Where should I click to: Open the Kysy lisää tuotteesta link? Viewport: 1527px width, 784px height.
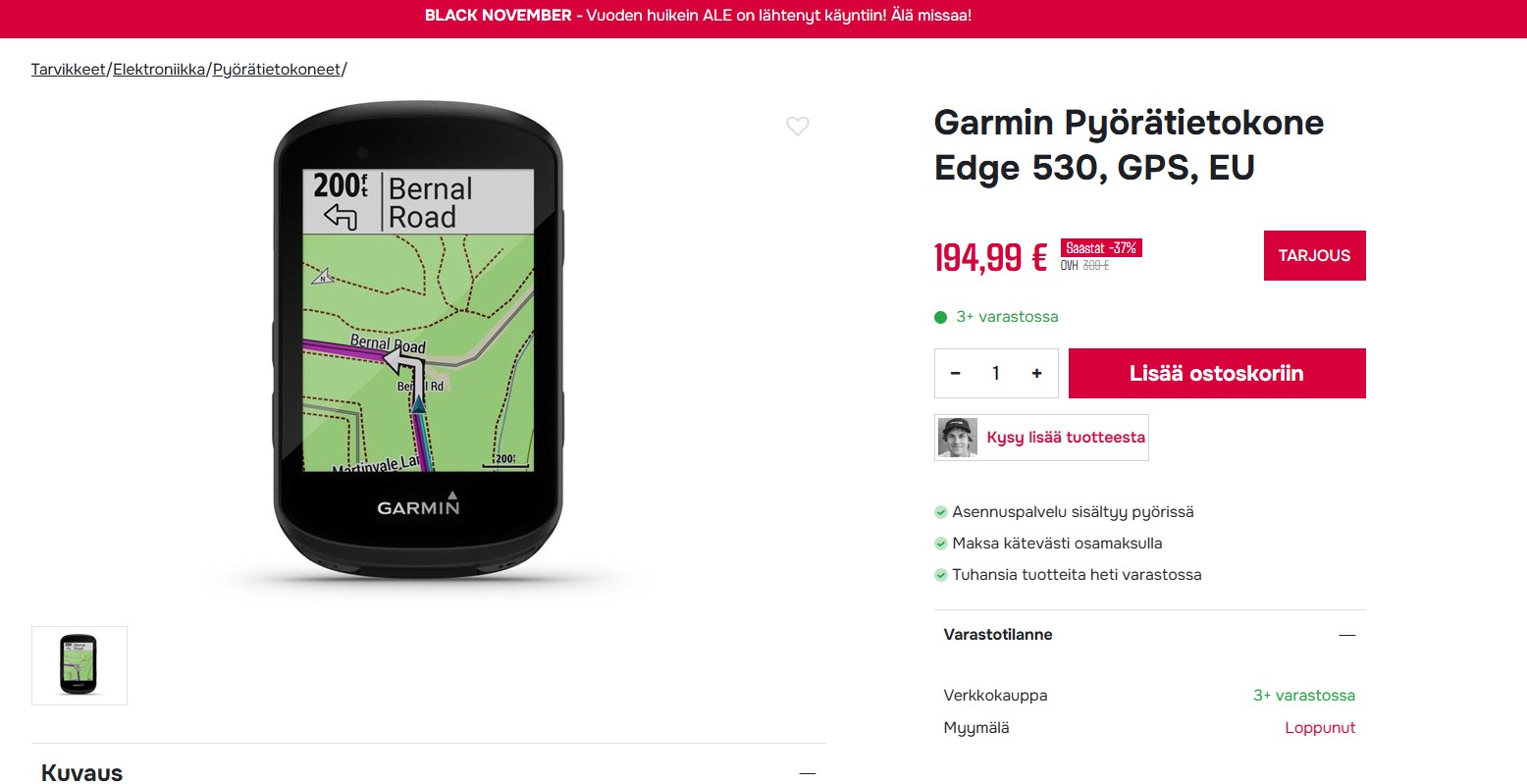coord(1066,438)
